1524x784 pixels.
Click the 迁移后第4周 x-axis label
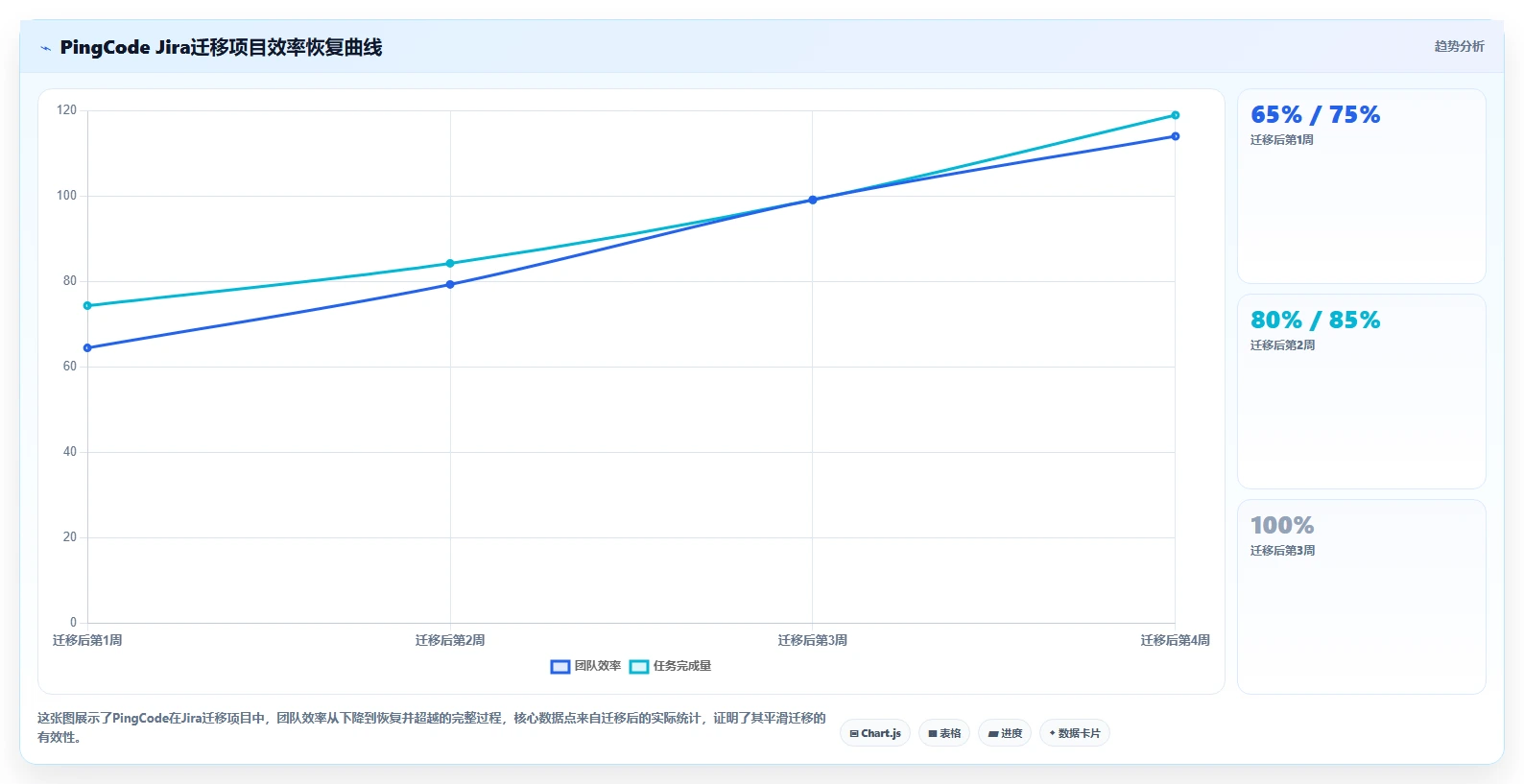[x=1175, y=640]
